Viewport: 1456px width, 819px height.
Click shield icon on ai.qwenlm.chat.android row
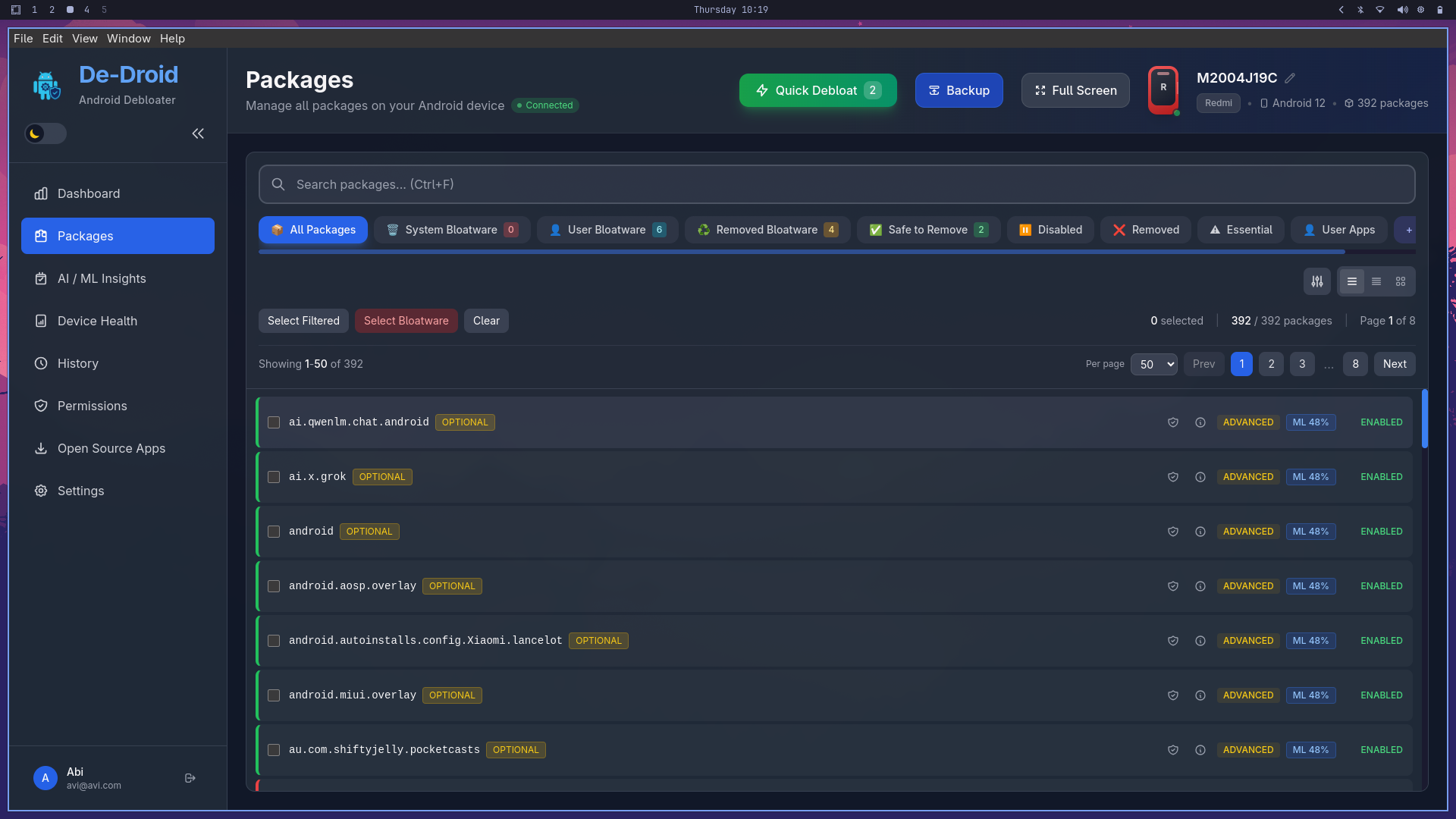pos(1173,422)
